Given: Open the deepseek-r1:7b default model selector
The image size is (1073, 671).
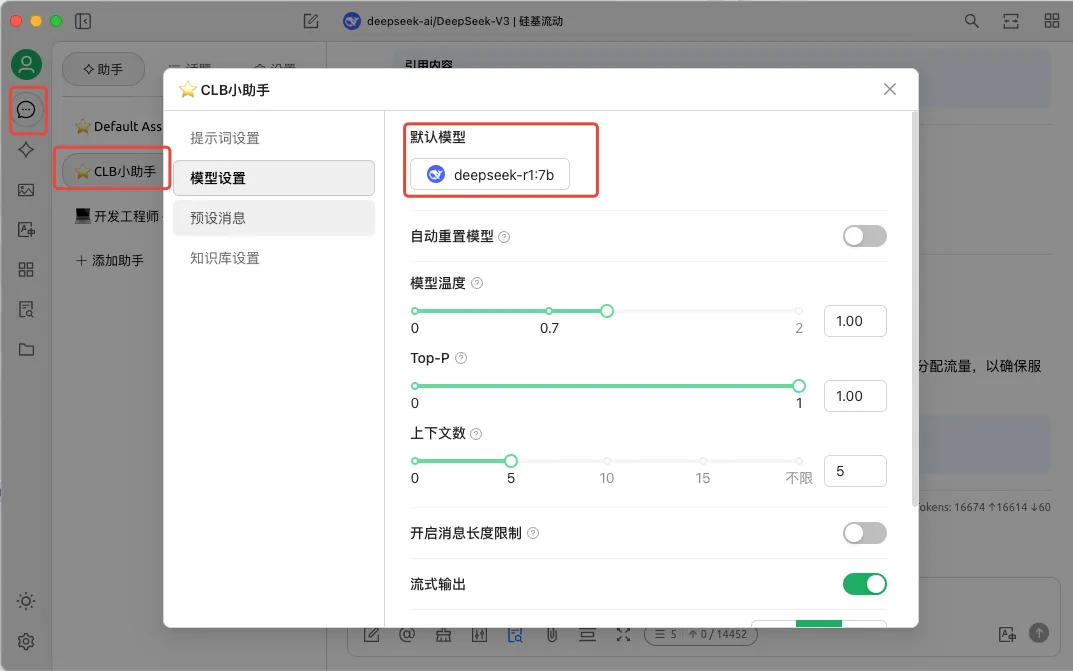Looking at the screenshot, I should coord(490,174).
